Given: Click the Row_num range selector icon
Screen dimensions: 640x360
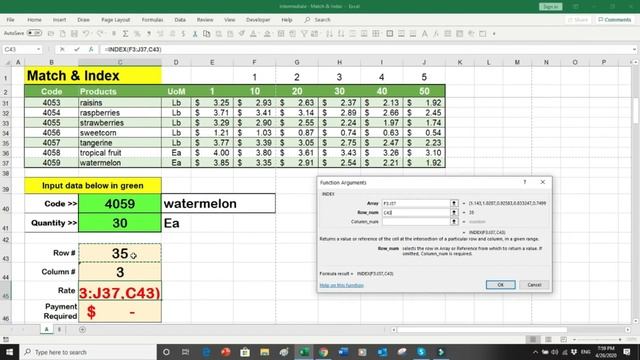Looking at the screenshot, I should click(454, 212).
